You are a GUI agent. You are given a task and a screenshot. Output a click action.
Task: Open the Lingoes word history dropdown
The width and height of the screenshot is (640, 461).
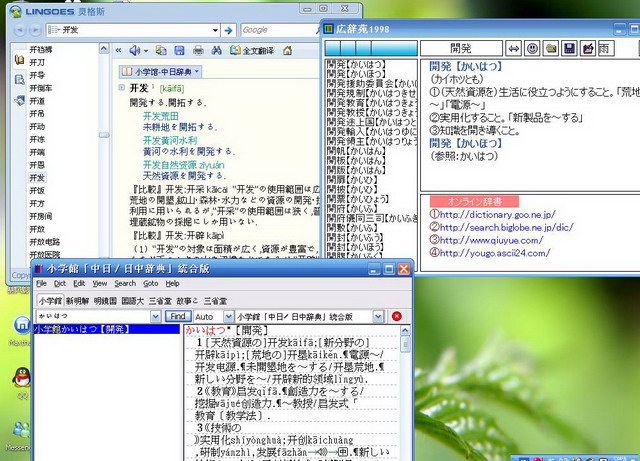coord(215,30)
